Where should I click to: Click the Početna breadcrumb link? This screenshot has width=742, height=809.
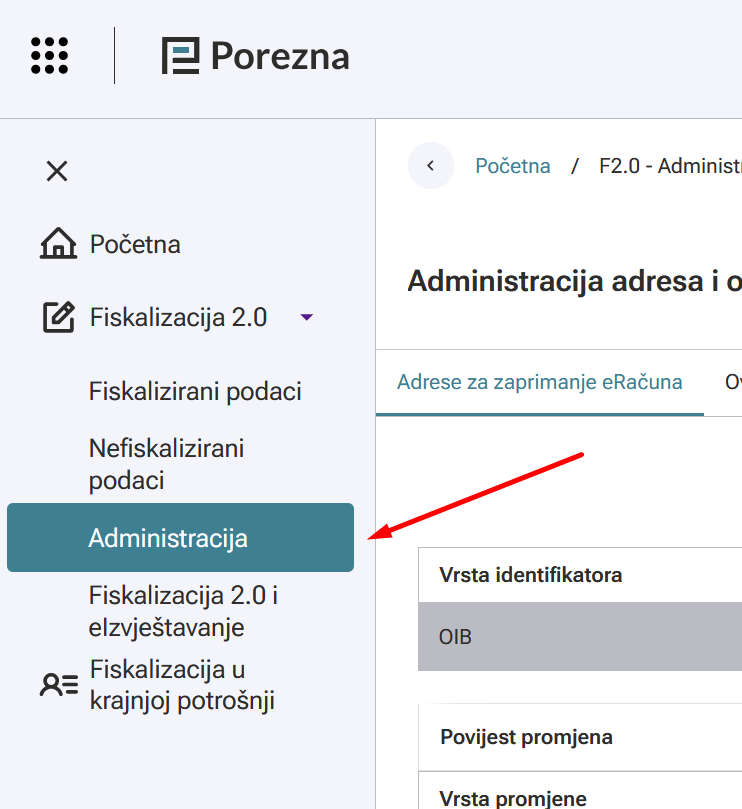coord(512,166)
